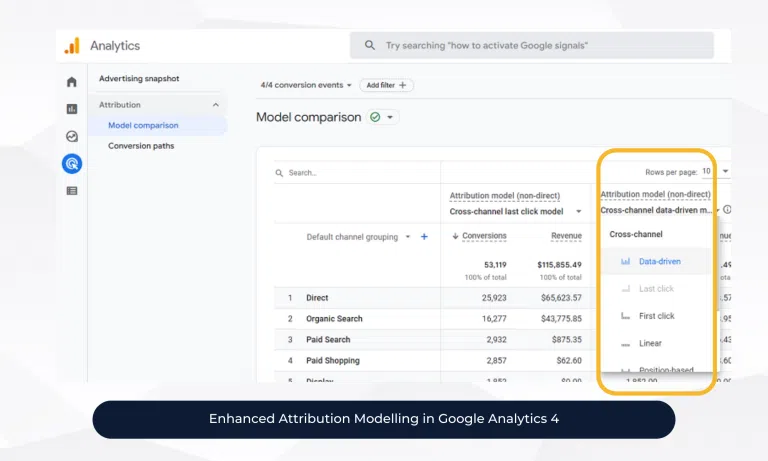Click the info icon beside data-driven model

pyautogui.click(x=727, y=210)
